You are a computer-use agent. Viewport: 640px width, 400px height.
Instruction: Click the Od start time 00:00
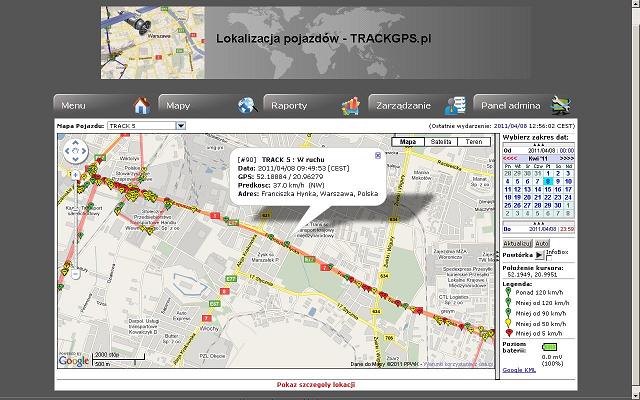click(x=567, y=151)
